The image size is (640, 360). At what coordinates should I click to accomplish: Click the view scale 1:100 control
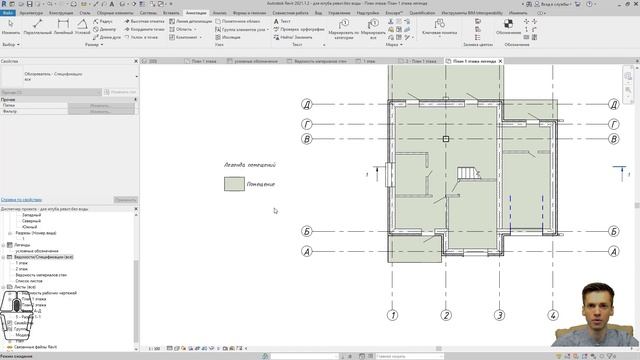point(154,349)
